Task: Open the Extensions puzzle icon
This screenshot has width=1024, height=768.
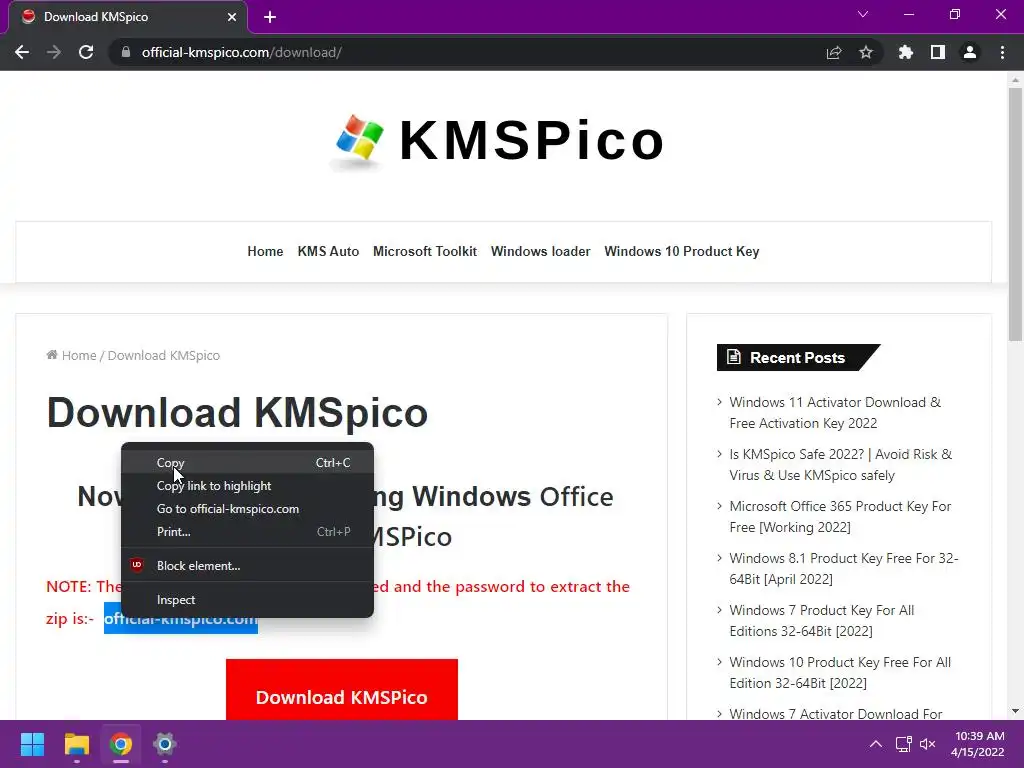Action: click(x=906, y=52)
